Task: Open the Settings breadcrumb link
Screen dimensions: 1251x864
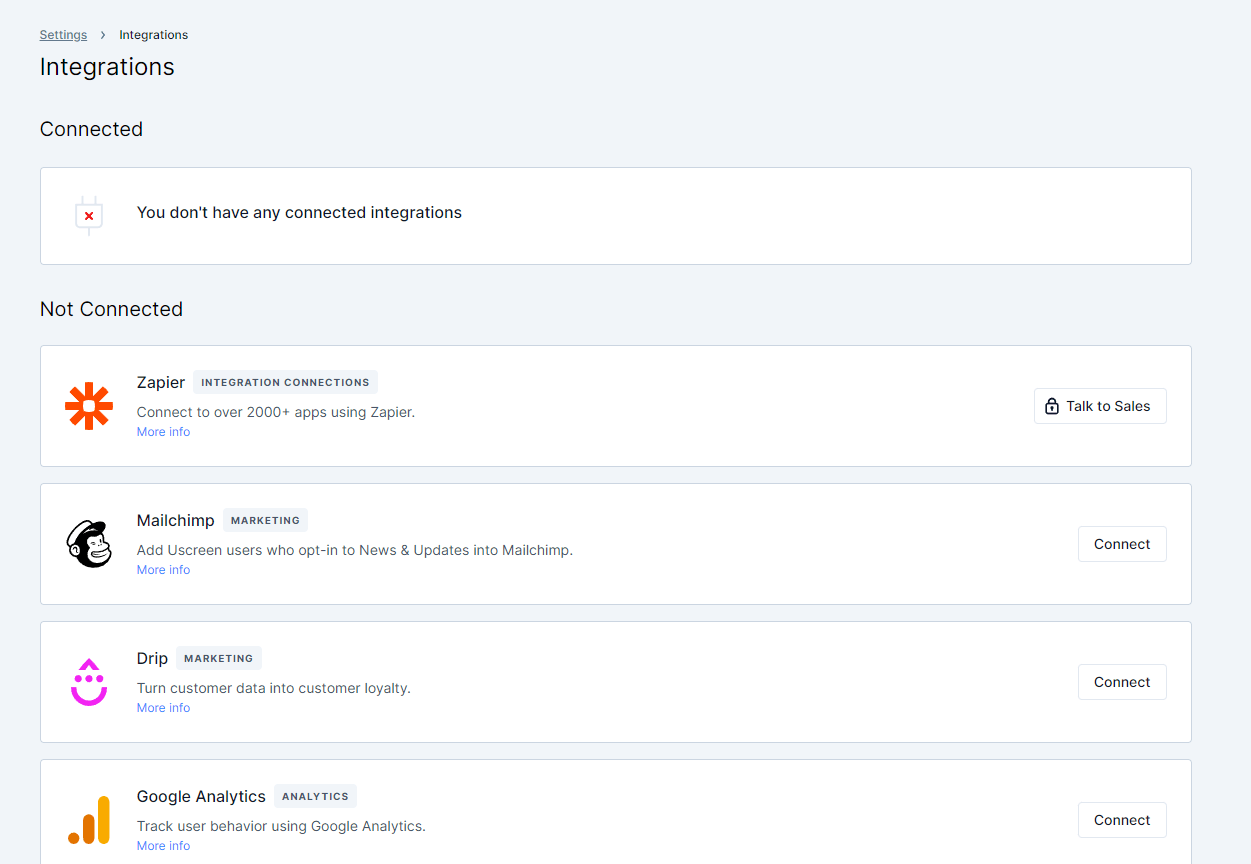Action: click(x=63, y=34)
